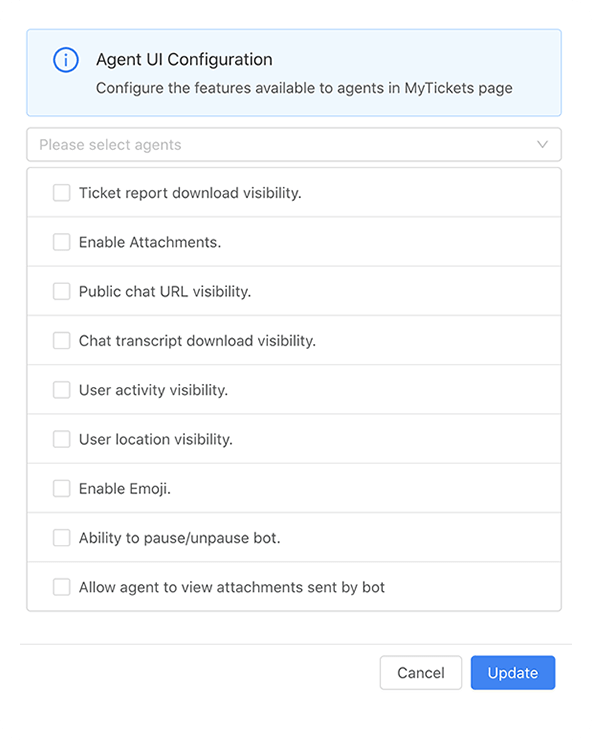The height and width of the screenshot is (740, 592).
Task: Tick Public chat URL visibility
Action: [x=61, y=292]
